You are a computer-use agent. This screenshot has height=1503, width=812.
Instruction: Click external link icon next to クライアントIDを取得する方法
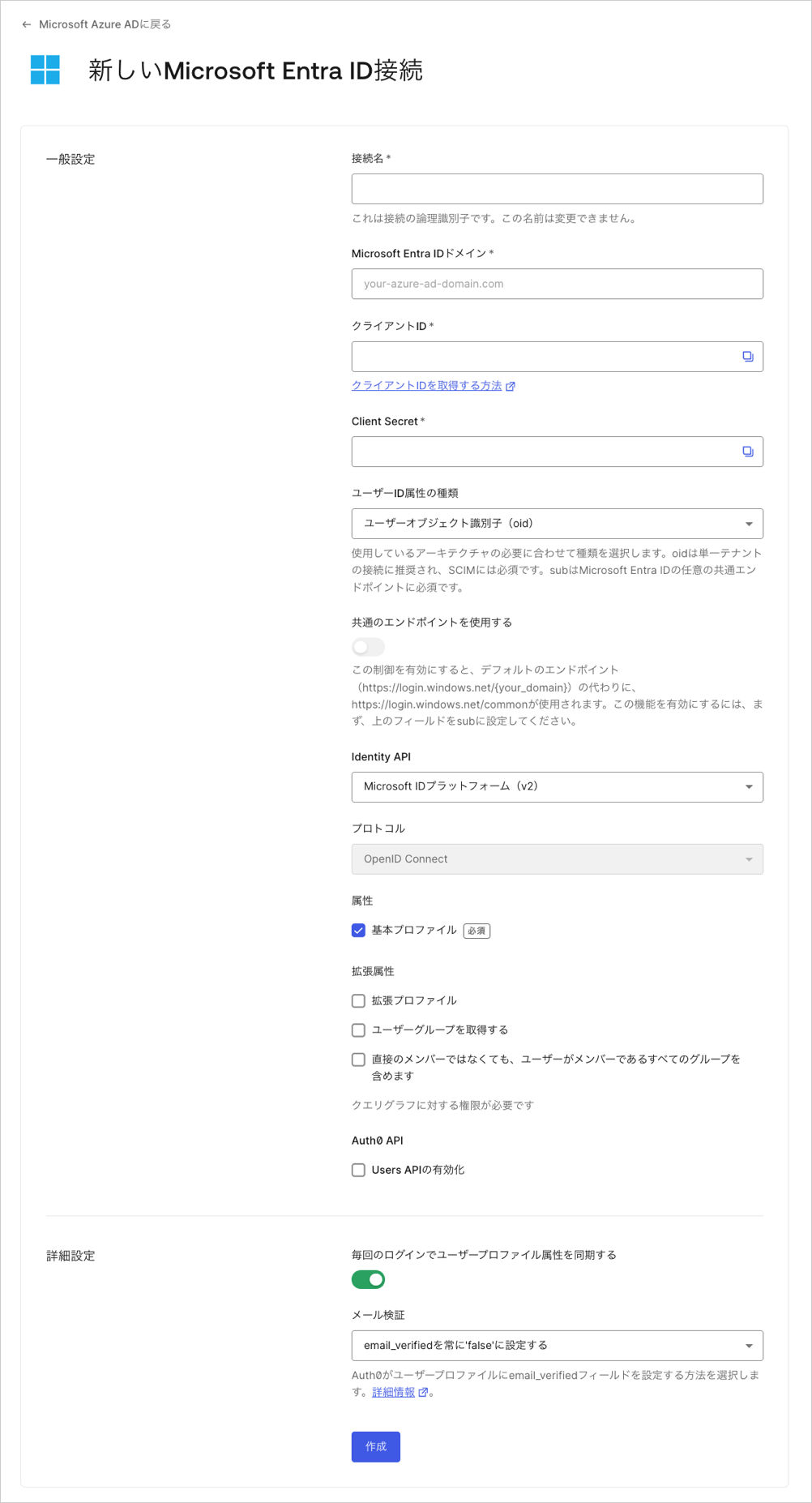click(x=511, y=387)
